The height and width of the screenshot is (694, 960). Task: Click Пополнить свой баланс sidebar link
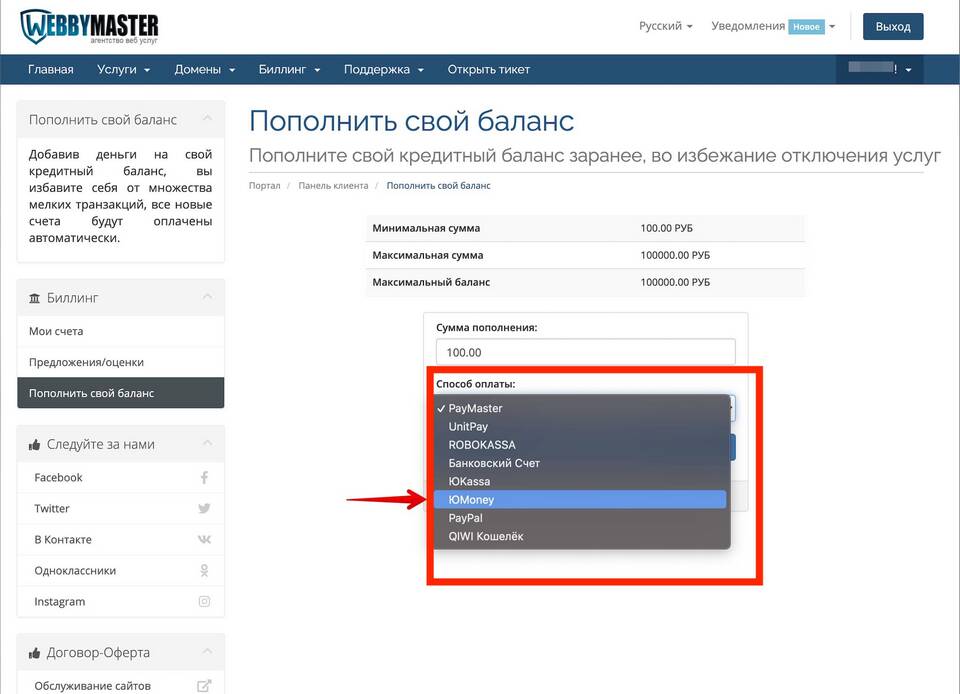[x=121, y=393]
